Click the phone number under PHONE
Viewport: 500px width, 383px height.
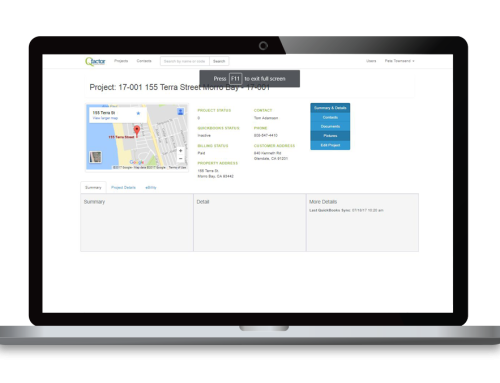tap(266, 135)
